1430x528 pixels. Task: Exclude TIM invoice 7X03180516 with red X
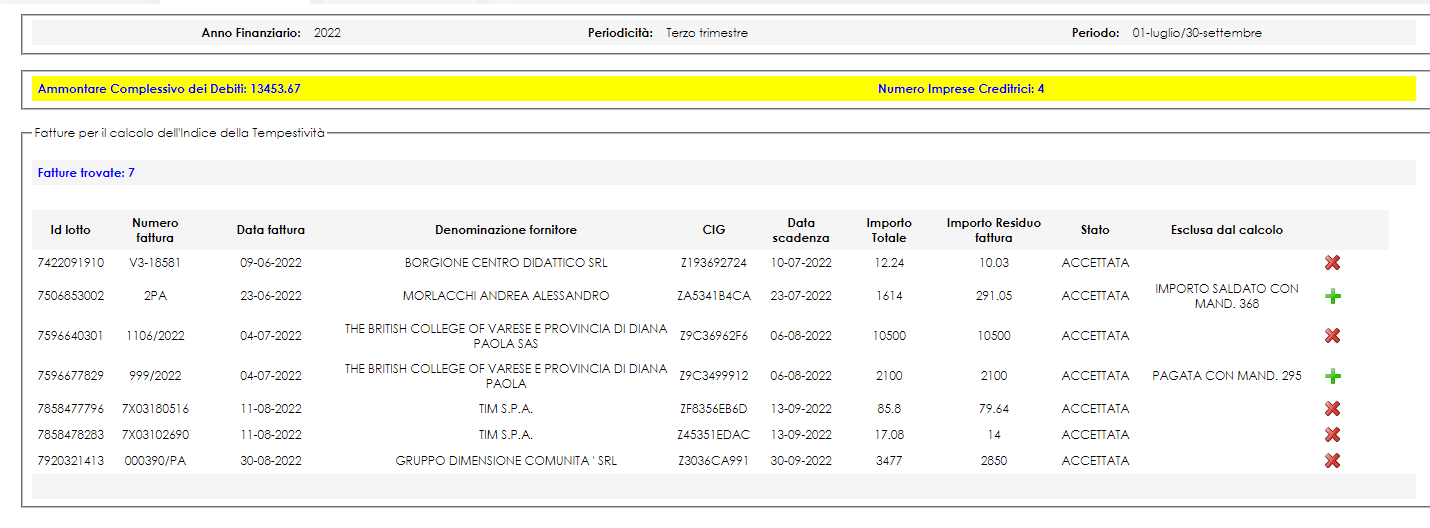1332,409
